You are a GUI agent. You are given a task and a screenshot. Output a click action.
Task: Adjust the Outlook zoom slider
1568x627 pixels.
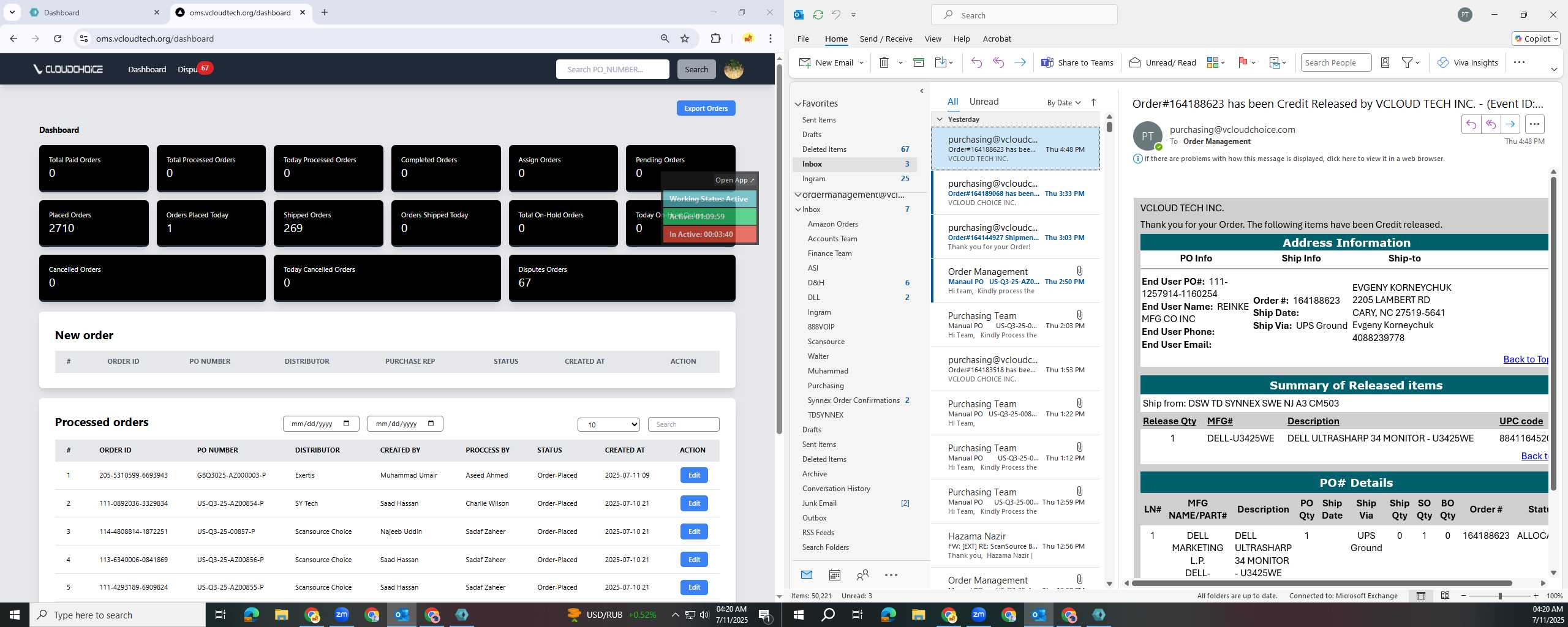pyautogui.click(x=1500, y=596)
